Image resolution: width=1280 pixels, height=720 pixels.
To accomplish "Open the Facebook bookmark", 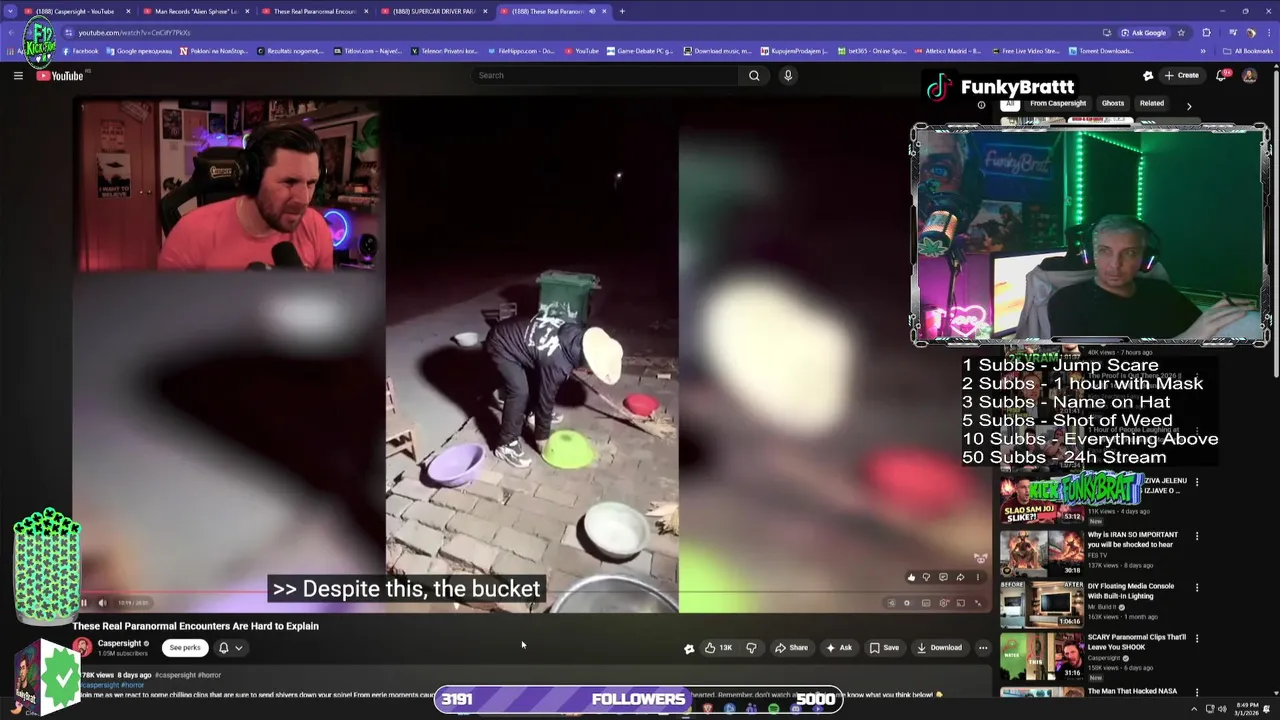I will pos(80,51).
